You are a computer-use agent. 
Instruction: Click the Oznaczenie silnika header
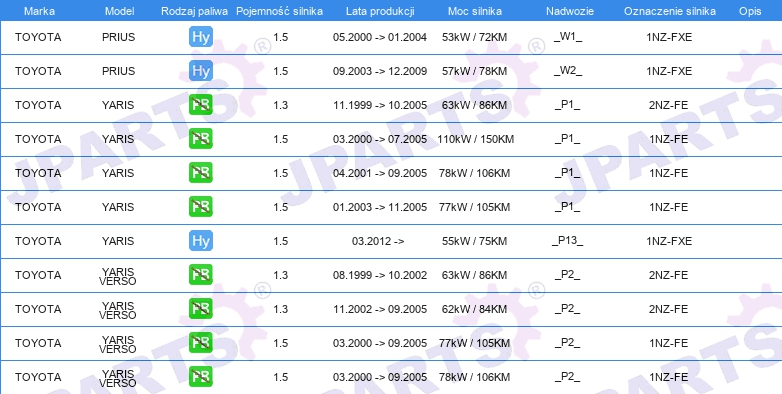click(x=670, y=11)
